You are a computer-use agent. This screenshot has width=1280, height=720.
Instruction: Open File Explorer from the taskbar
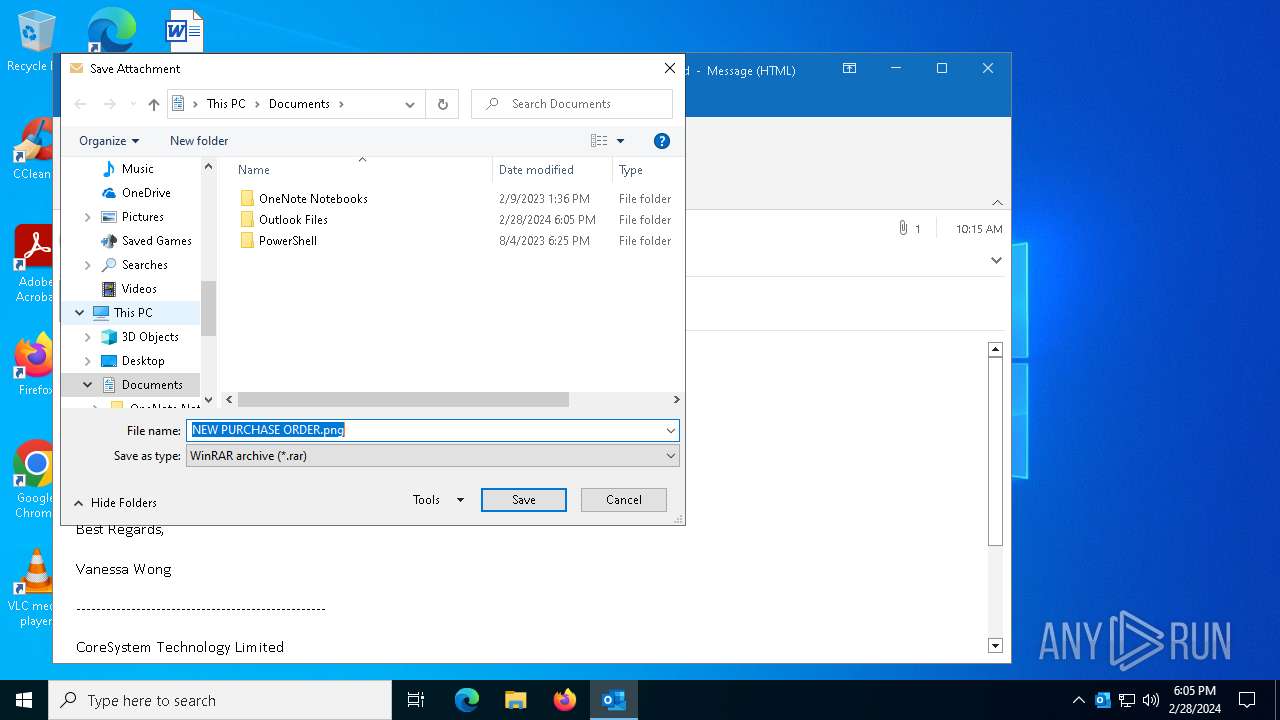click(516, 700)
